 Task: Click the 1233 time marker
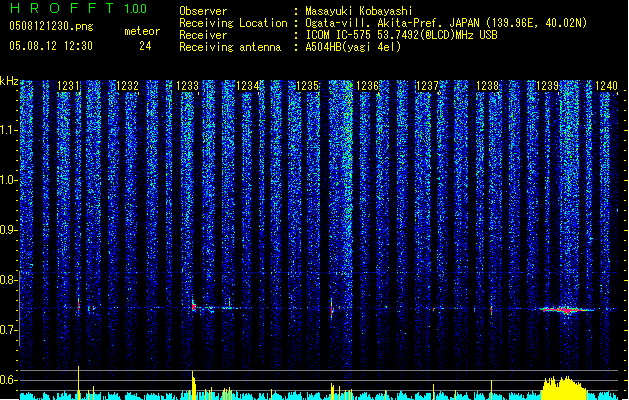[187, 86]
